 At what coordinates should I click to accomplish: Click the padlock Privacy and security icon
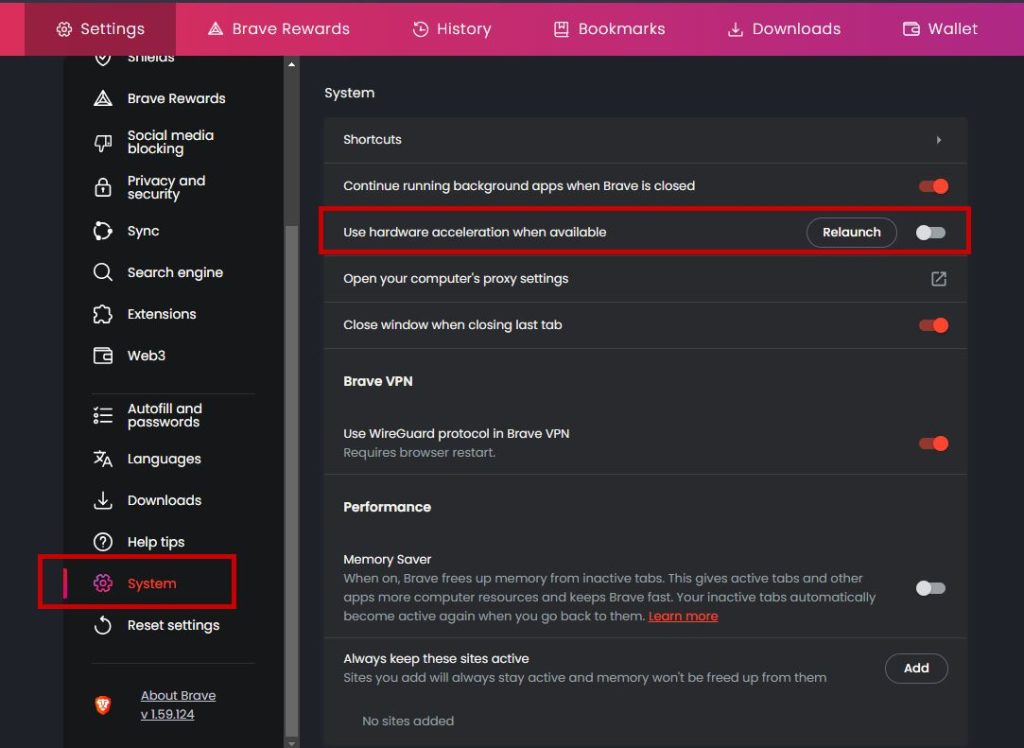[x=103, y=187]
